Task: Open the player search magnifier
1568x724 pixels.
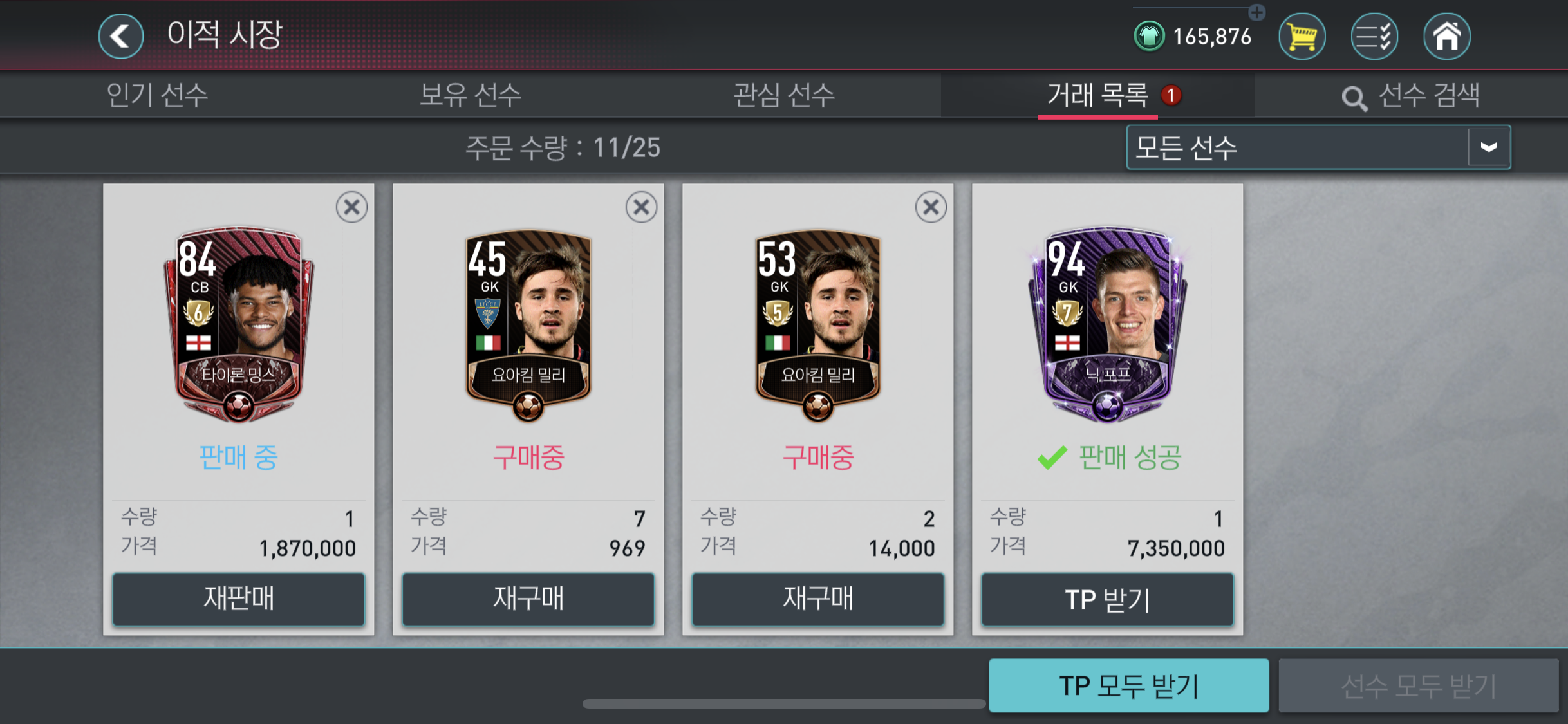Action: [1354, 98]
